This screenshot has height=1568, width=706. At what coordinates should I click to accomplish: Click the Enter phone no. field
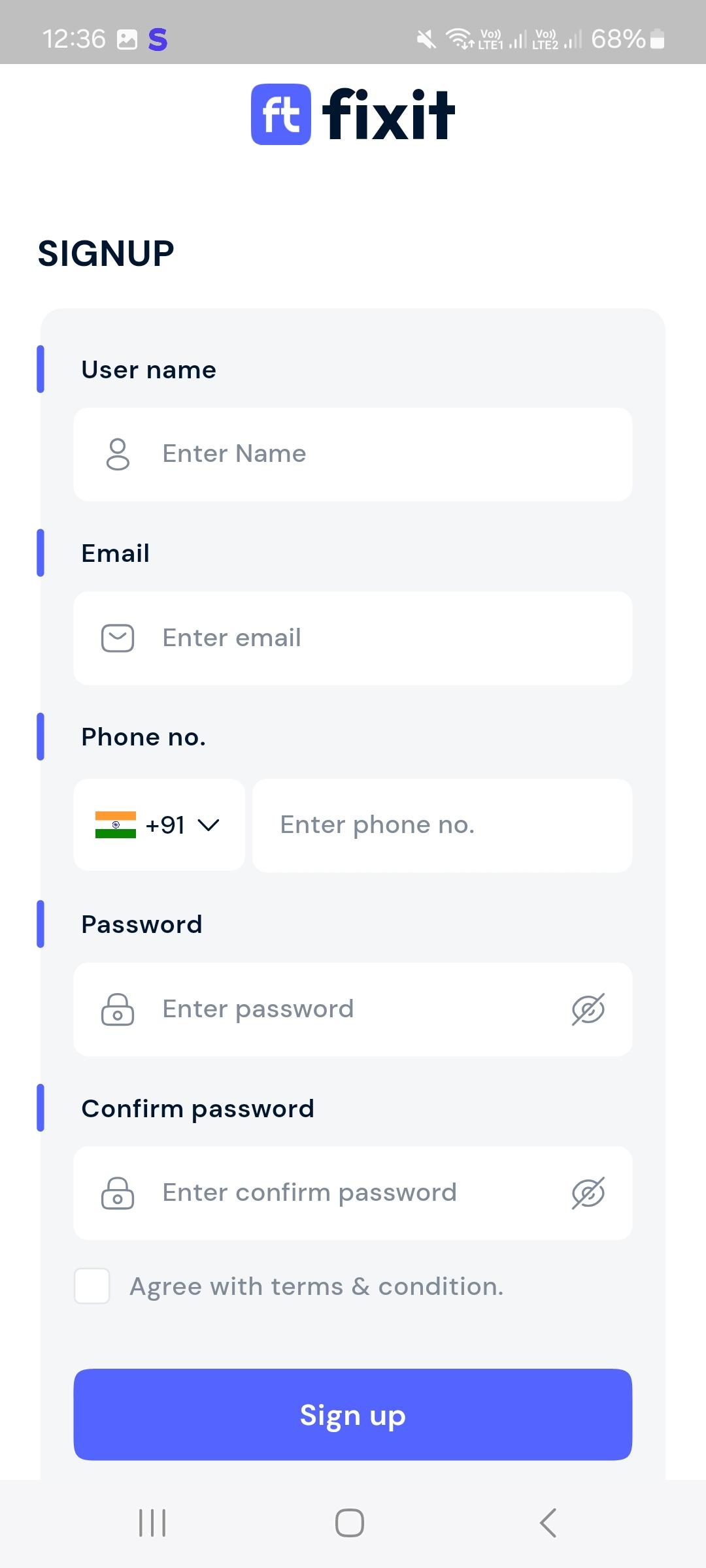(x=442, y=825)
